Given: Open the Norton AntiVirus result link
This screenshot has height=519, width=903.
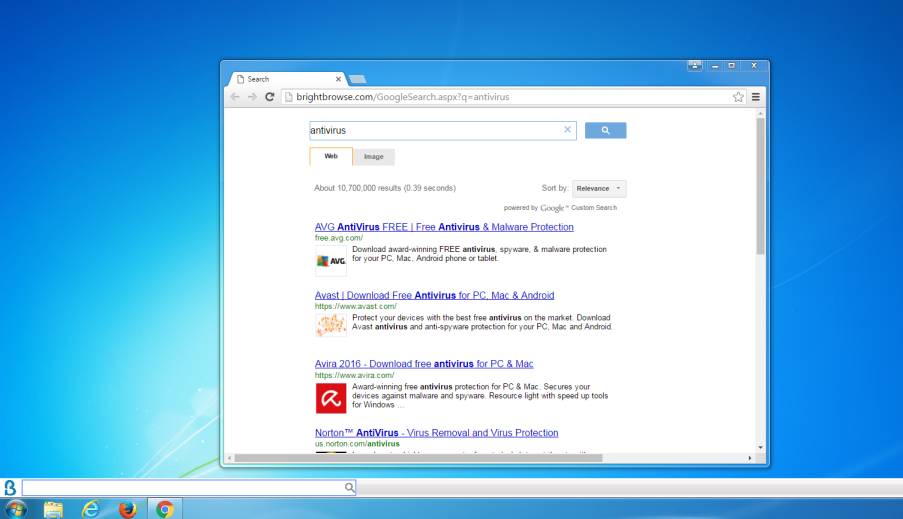Looking at the screenshot, I should pyautogui.click(x=437, y=433).
